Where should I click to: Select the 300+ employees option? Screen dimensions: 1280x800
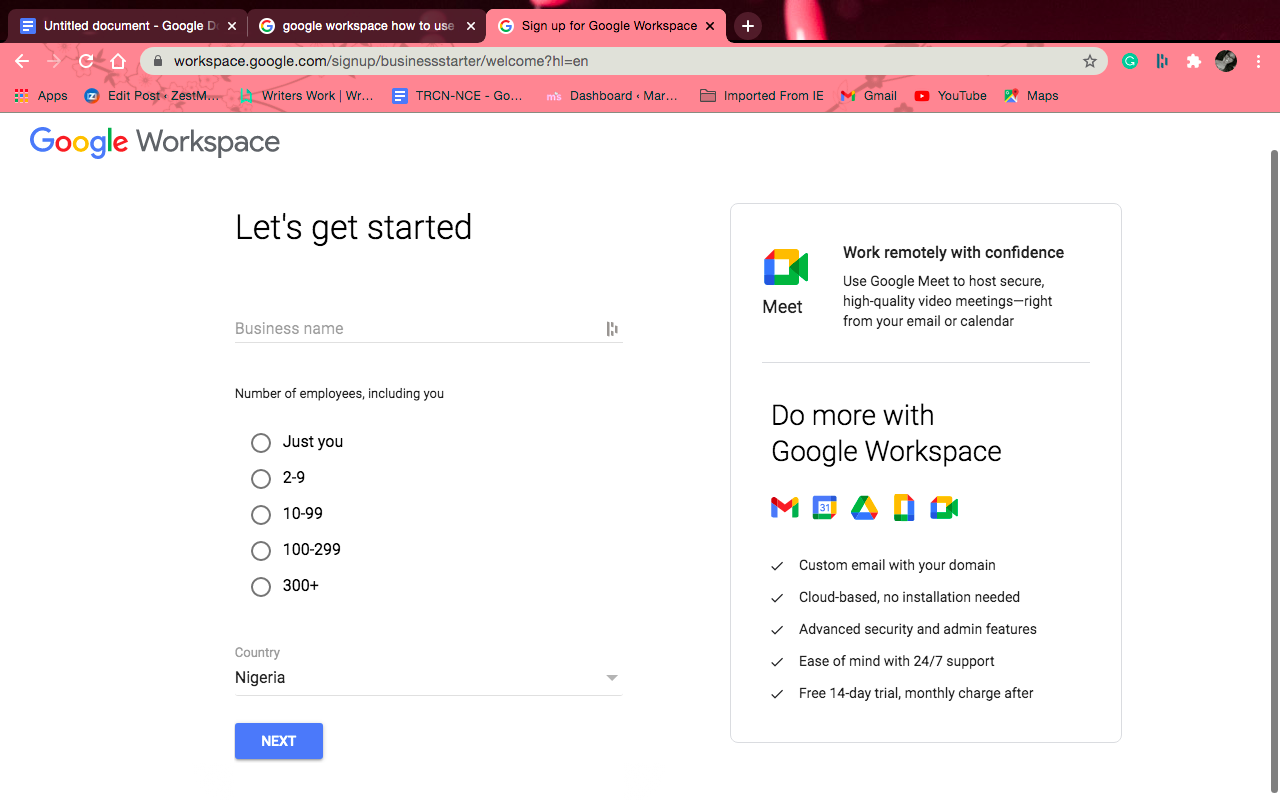pos(261,586)
